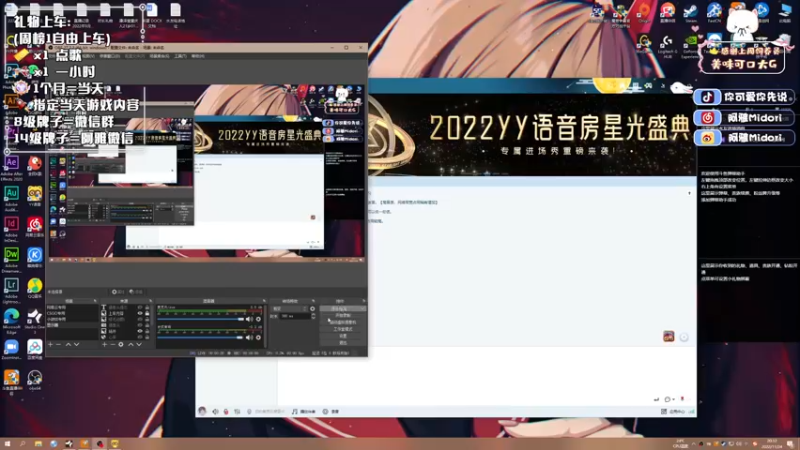Open Adobe Audition desktop icon
Viewport: 800px width, 450px height.
pos(11,193)
